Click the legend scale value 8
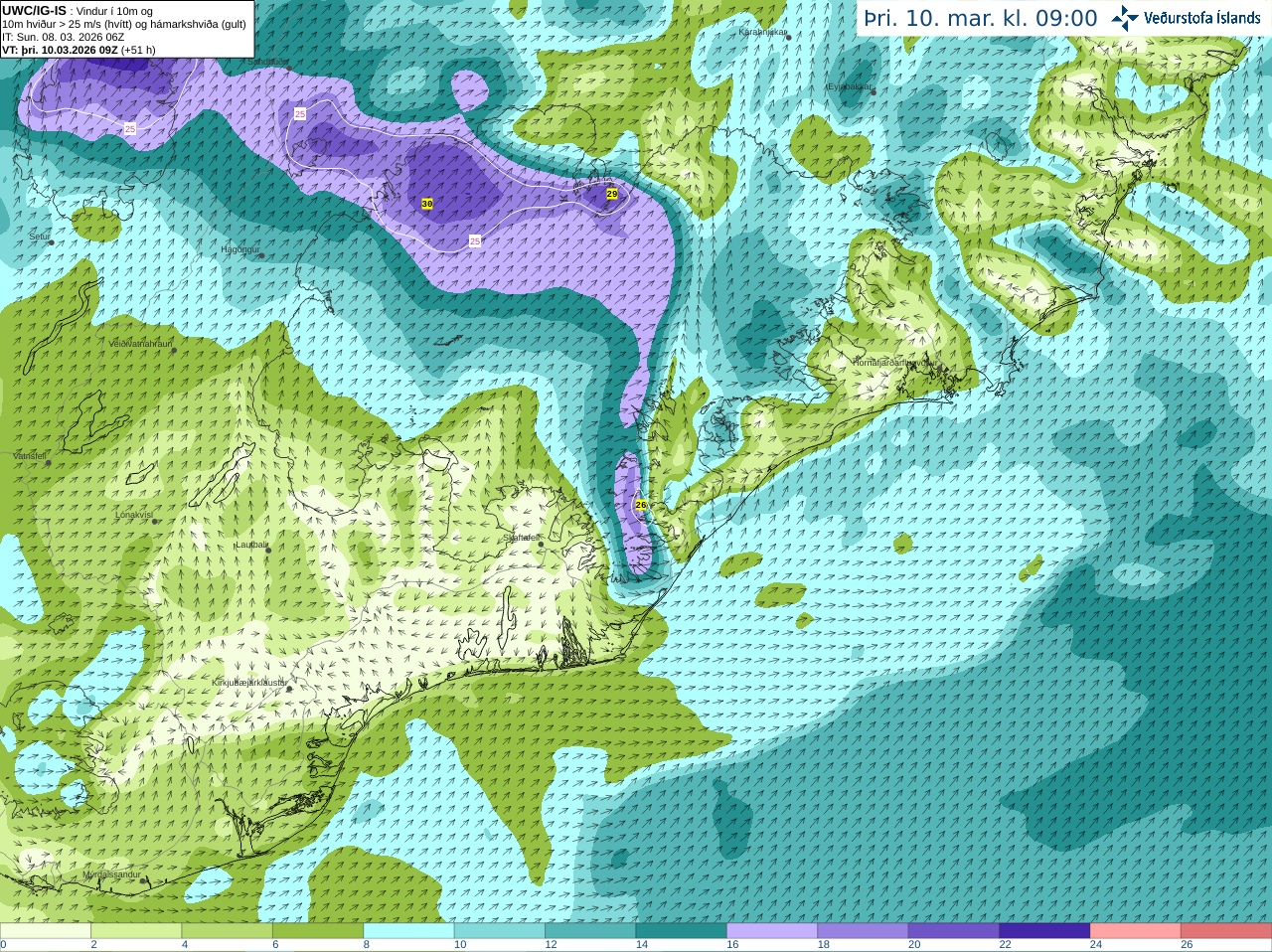The height and width of the screenshot is (952, 1272). click(367, 945)
